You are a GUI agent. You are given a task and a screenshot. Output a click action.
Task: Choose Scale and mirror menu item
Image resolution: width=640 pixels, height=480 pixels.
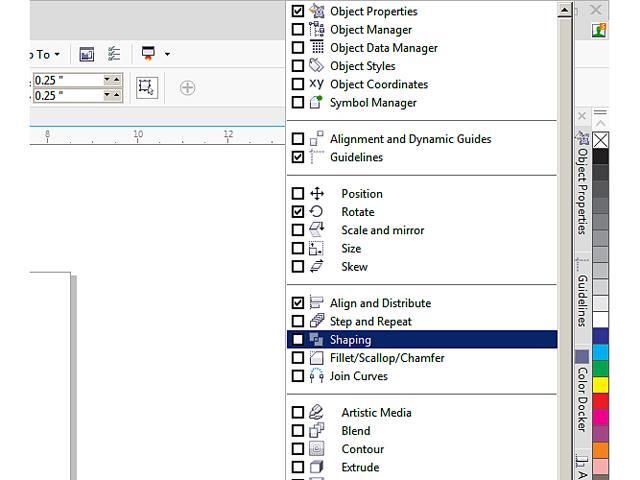click(382, 230)
